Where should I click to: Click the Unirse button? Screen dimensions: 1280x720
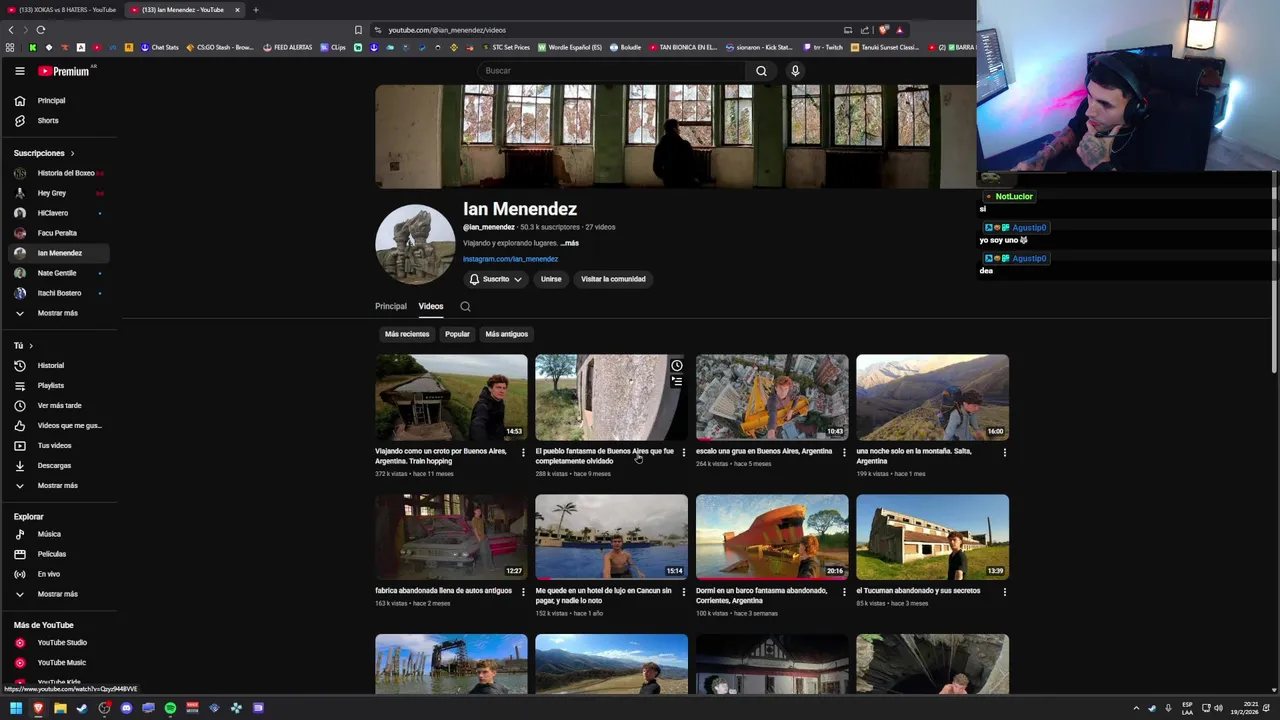pyautogui.click(x=551, y=279)
